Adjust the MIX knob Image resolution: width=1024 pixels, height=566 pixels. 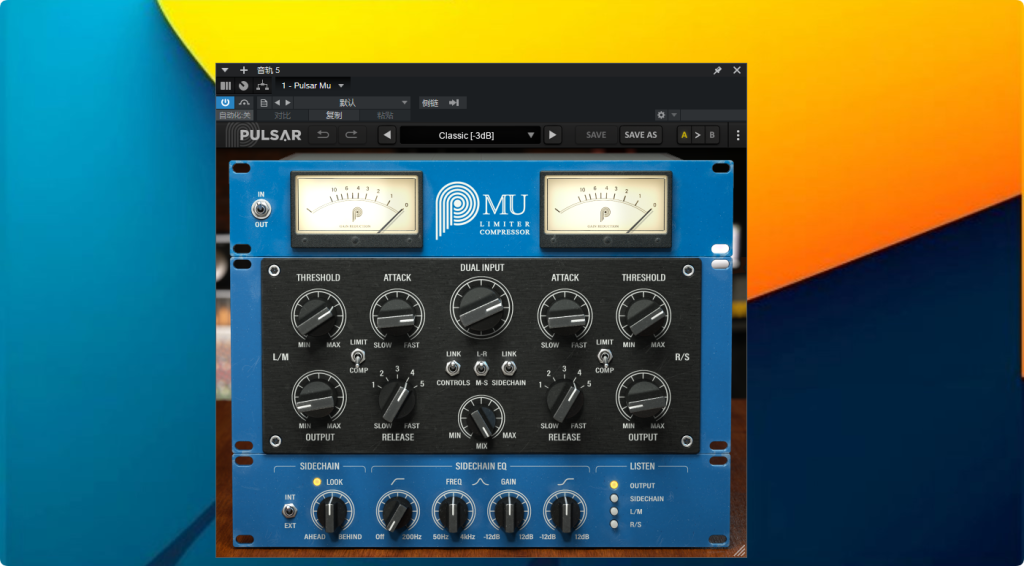click(481, 418)
